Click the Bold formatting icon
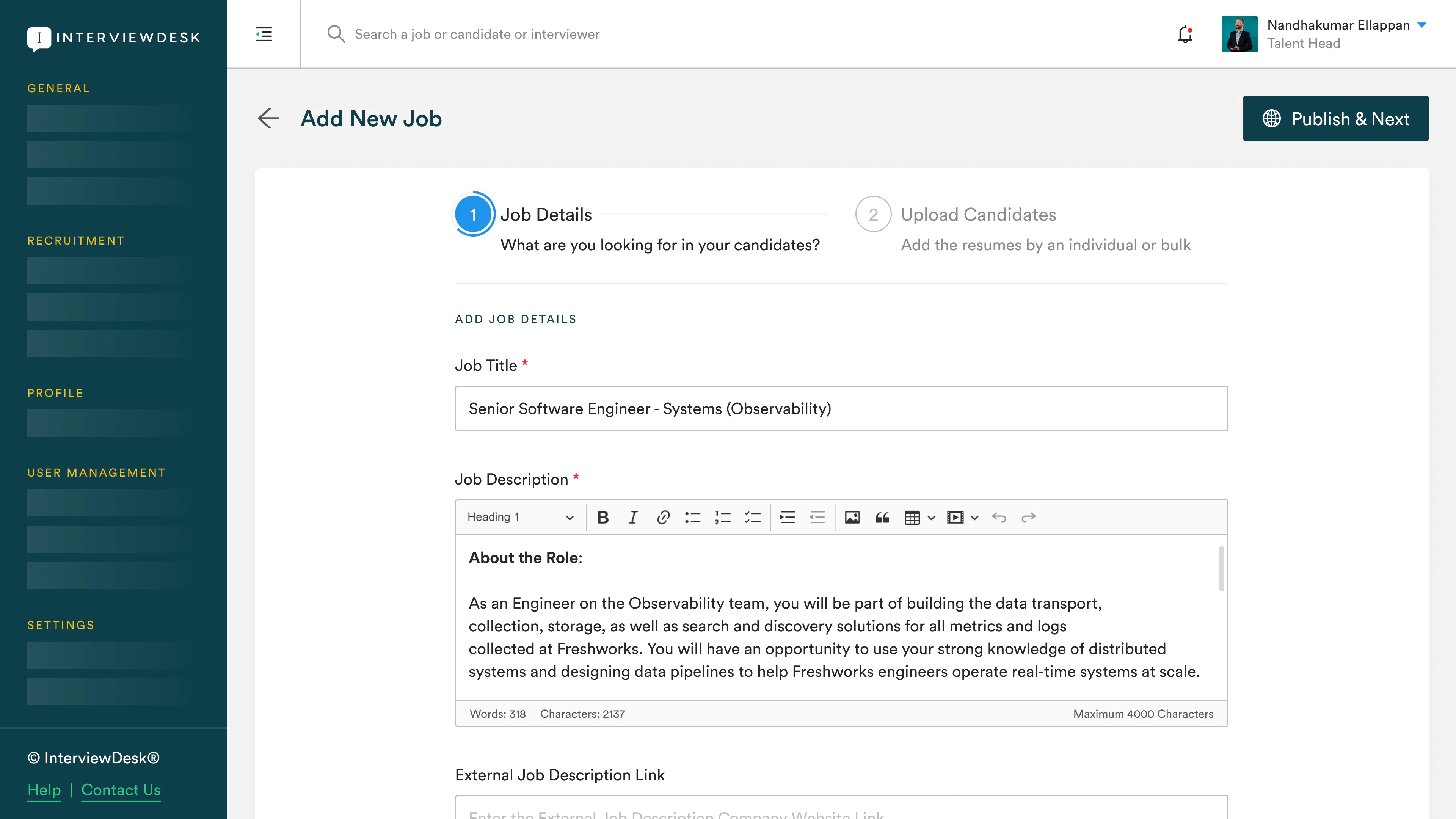The image size is (1456, 819). click(602, 517)
